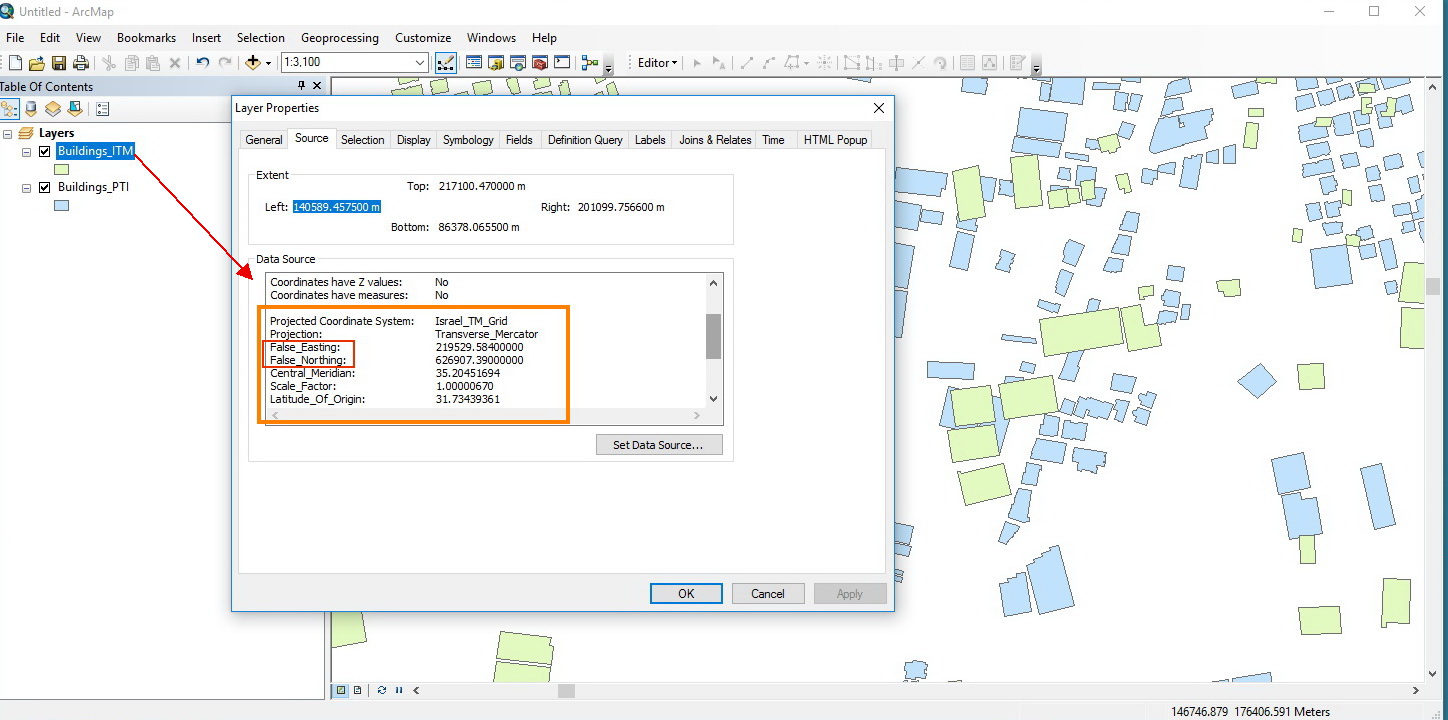Expand the Editor dropdown menu
The height and width of the screenshot is (720, 1448).
(657, 63)
